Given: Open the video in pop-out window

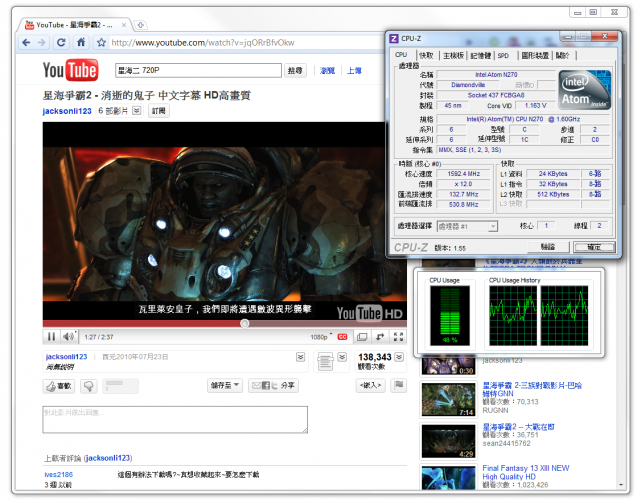Looking at the screenshot, I should pos(362,337).
